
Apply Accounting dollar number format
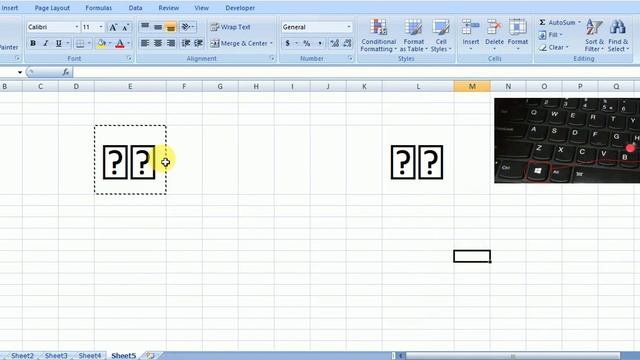pyautogui.click(x=288, y=43)
